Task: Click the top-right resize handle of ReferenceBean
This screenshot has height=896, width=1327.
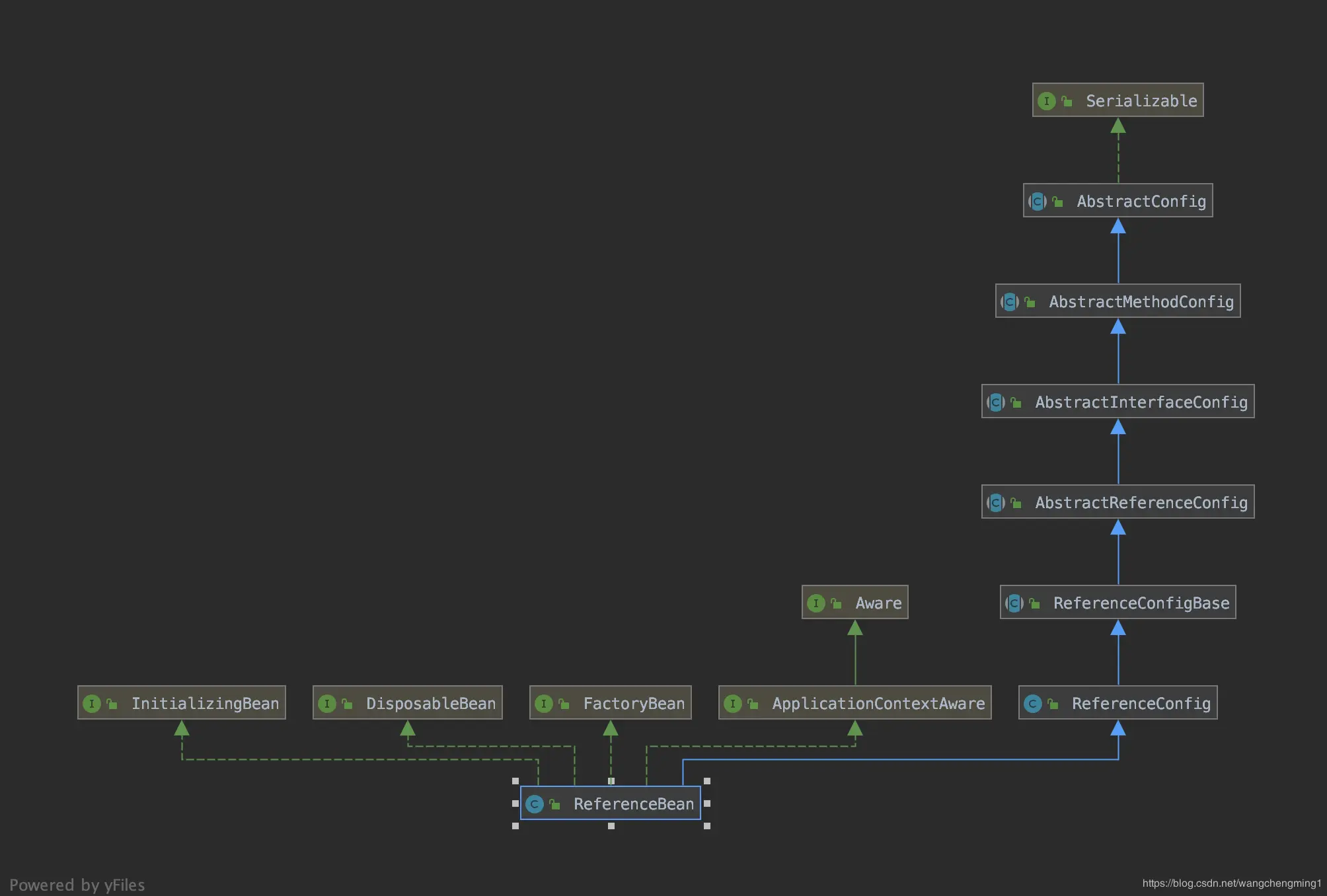Action: click(x=707, y=781)
